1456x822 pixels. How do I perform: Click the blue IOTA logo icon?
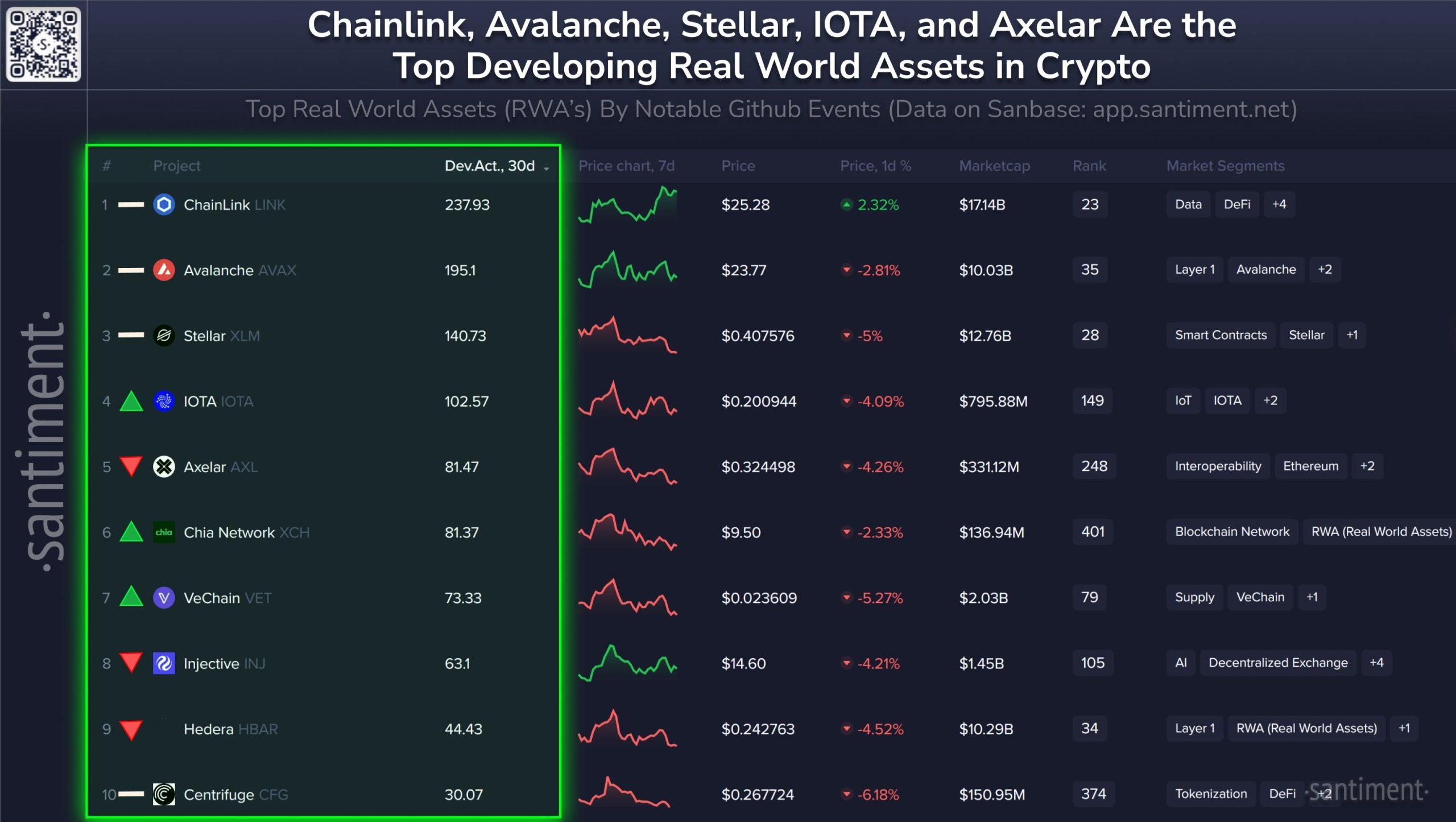[164, 401]
